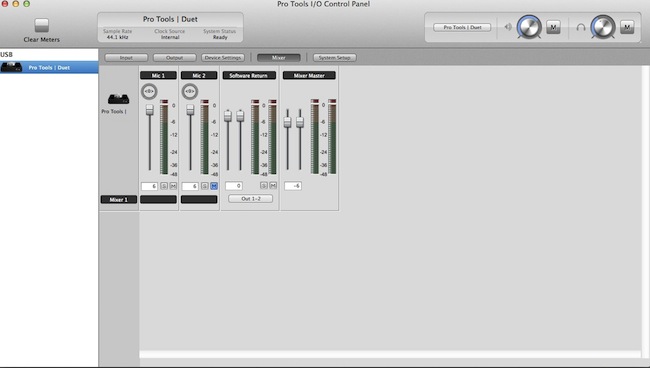Mute the Mic 1 channel

click(x=173, y=186)
